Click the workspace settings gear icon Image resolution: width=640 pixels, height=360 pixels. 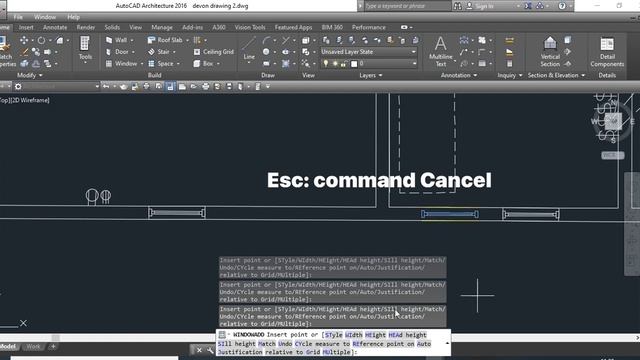pos(18,87)
